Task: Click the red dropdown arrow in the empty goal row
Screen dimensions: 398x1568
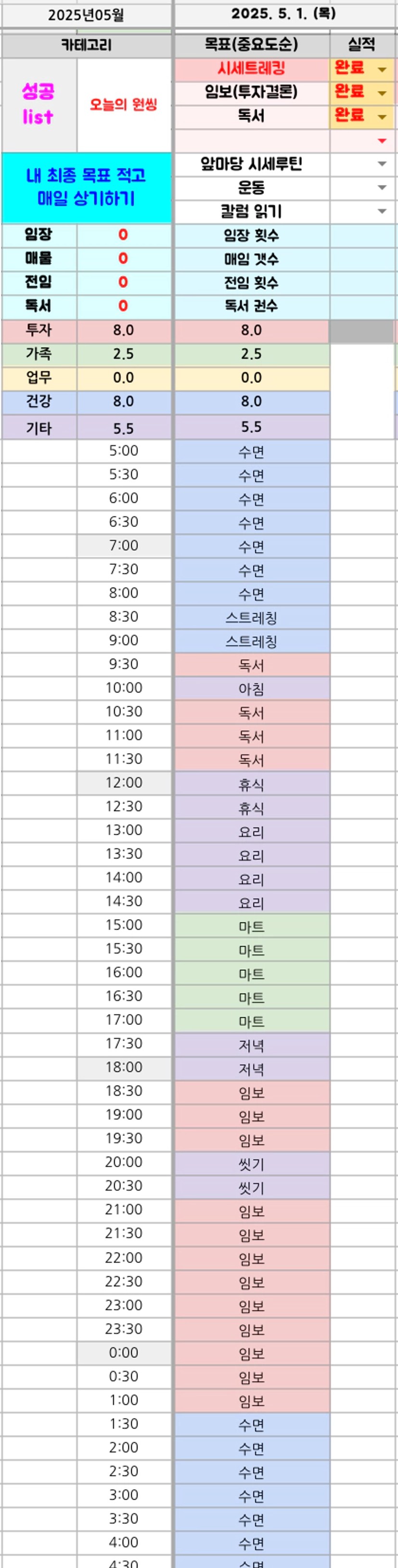Action: pyautogui.click(x=382, y=141)
